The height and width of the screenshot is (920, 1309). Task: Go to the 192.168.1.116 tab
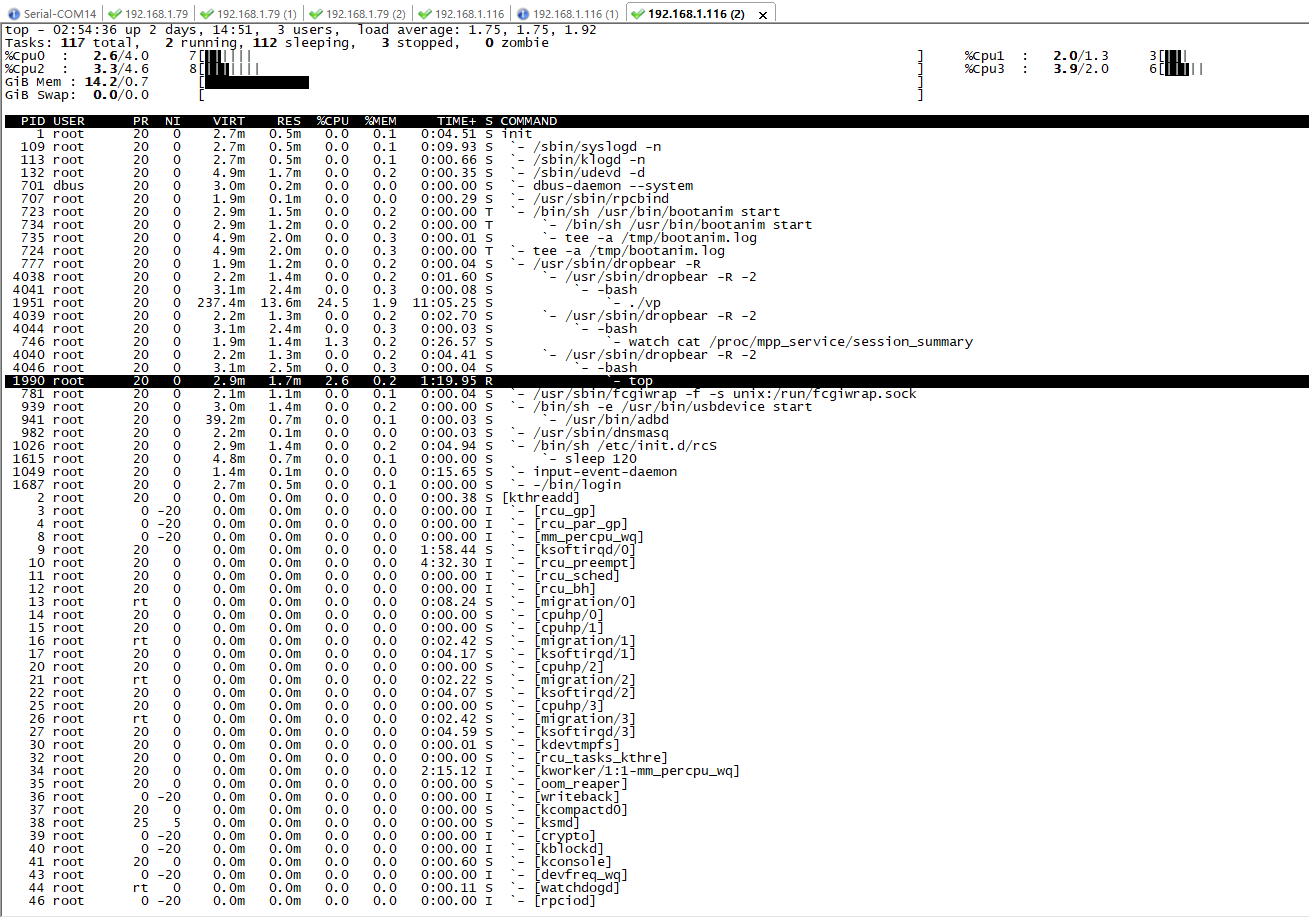[x=461, y=14]
